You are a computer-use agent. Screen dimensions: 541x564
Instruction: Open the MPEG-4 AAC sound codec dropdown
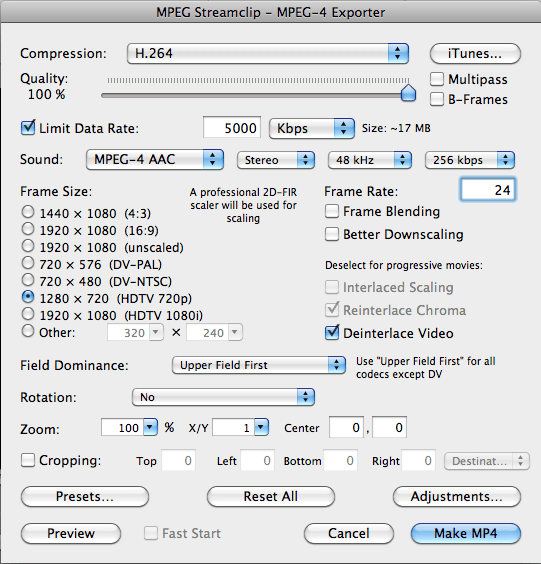point(155,159)
